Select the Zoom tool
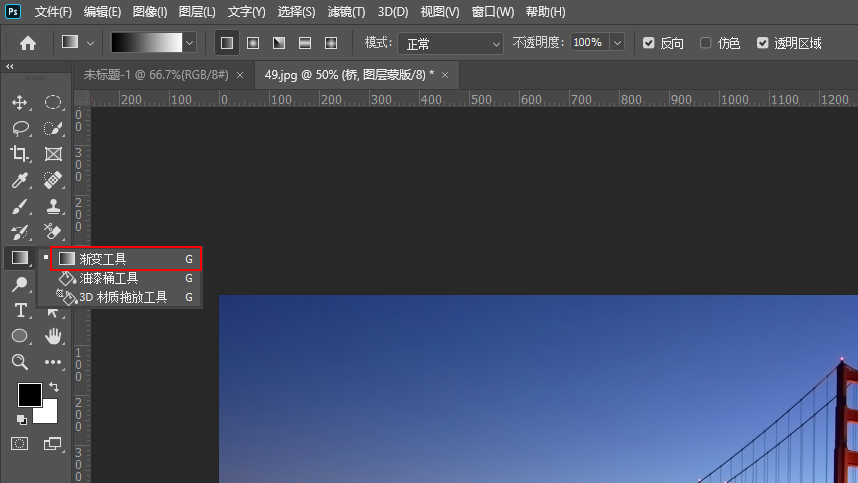This screenshot has width=858, height=483. [x=20, y=362]
